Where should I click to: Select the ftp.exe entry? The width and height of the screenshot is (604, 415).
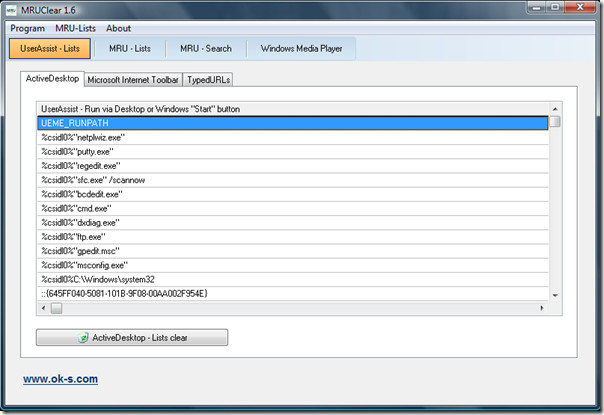[293, 237]
